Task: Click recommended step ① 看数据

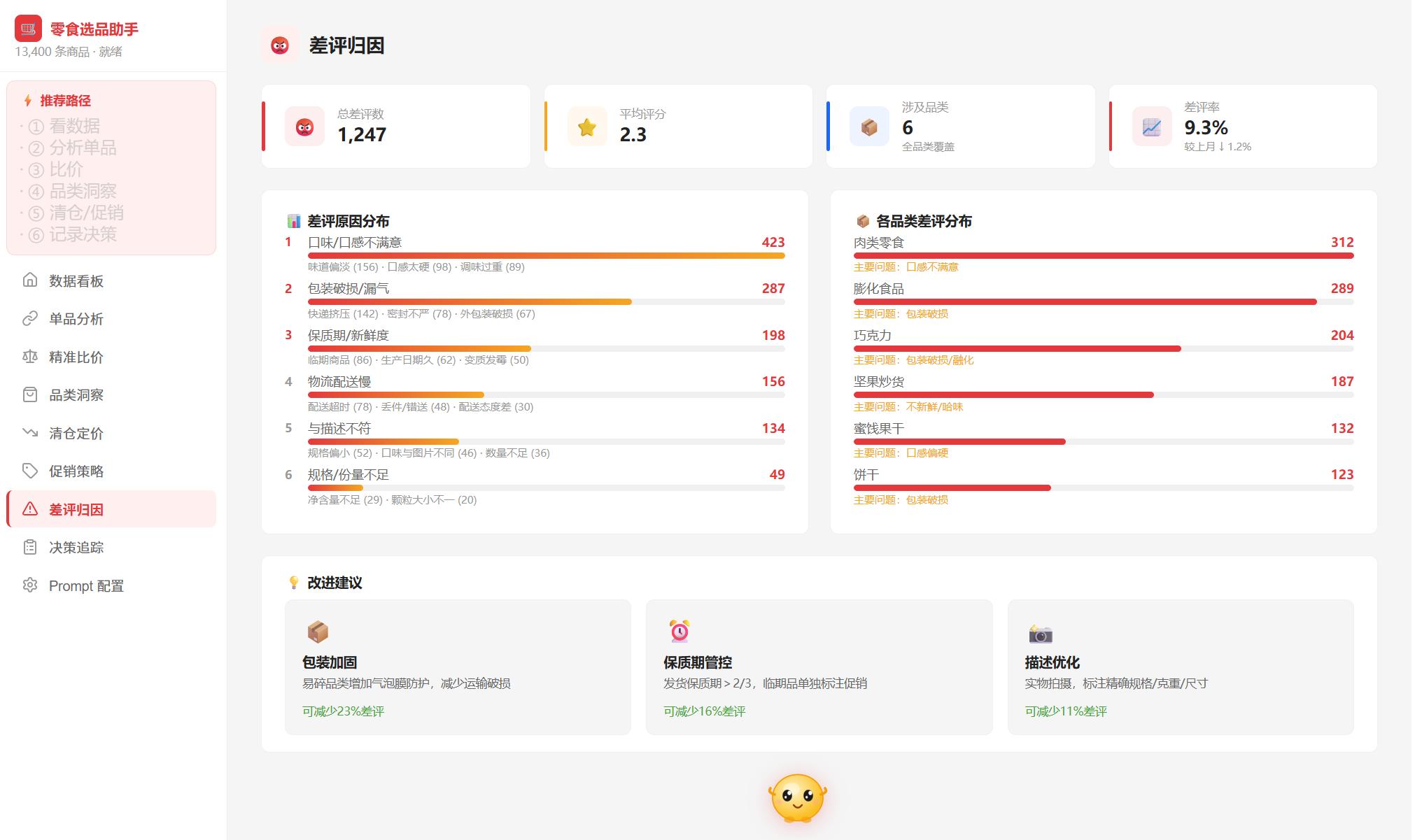Action: point(64,126)
